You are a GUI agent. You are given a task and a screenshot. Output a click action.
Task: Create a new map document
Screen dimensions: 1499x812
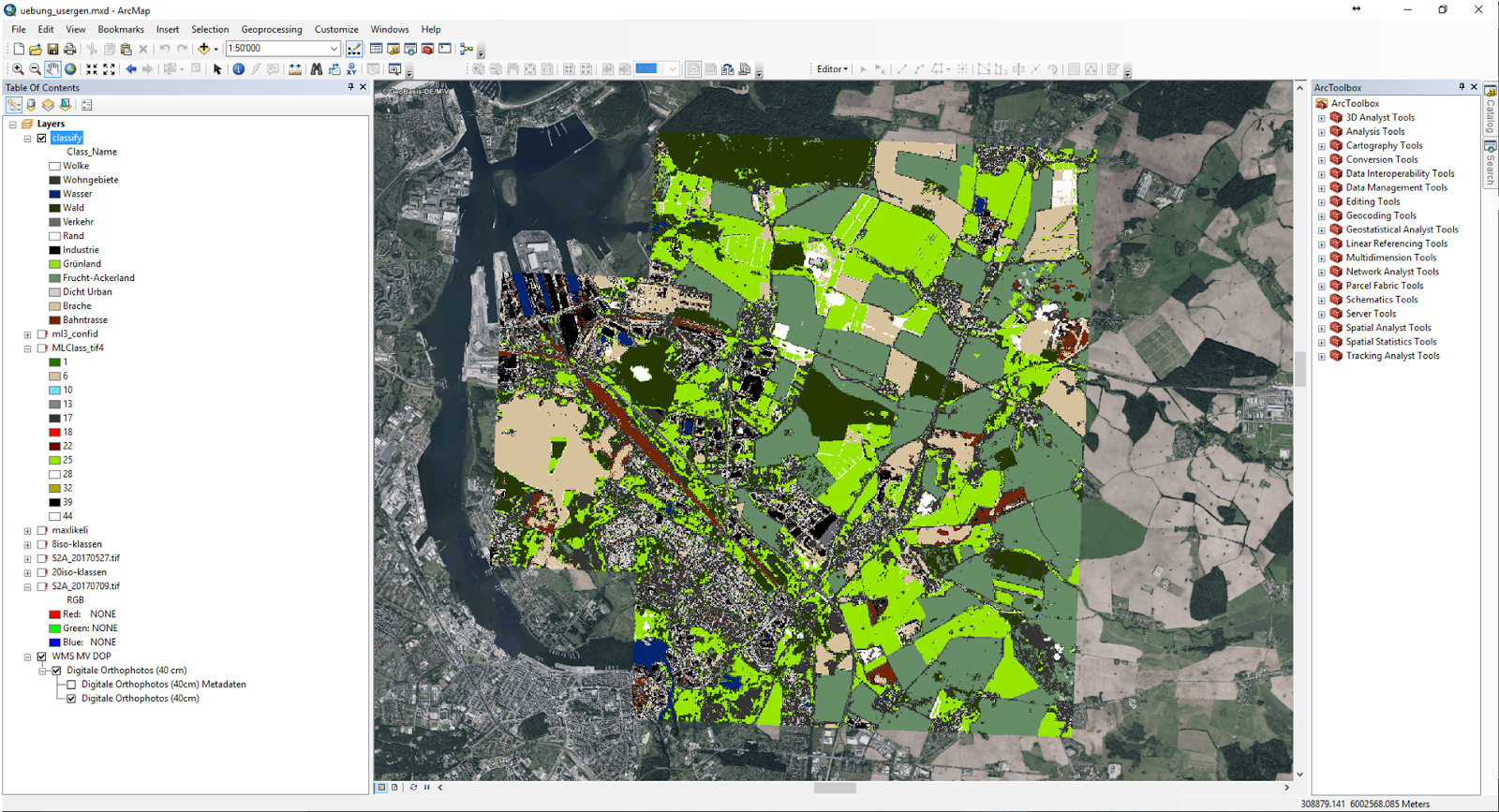pyautogui.click(x=19, y=49)
